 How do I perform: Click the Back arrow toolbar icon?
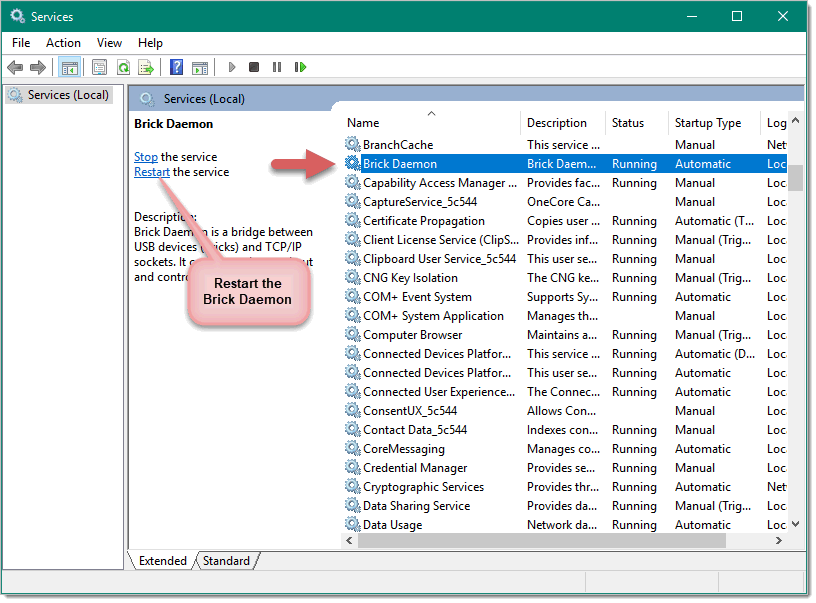tap(15, 67)
